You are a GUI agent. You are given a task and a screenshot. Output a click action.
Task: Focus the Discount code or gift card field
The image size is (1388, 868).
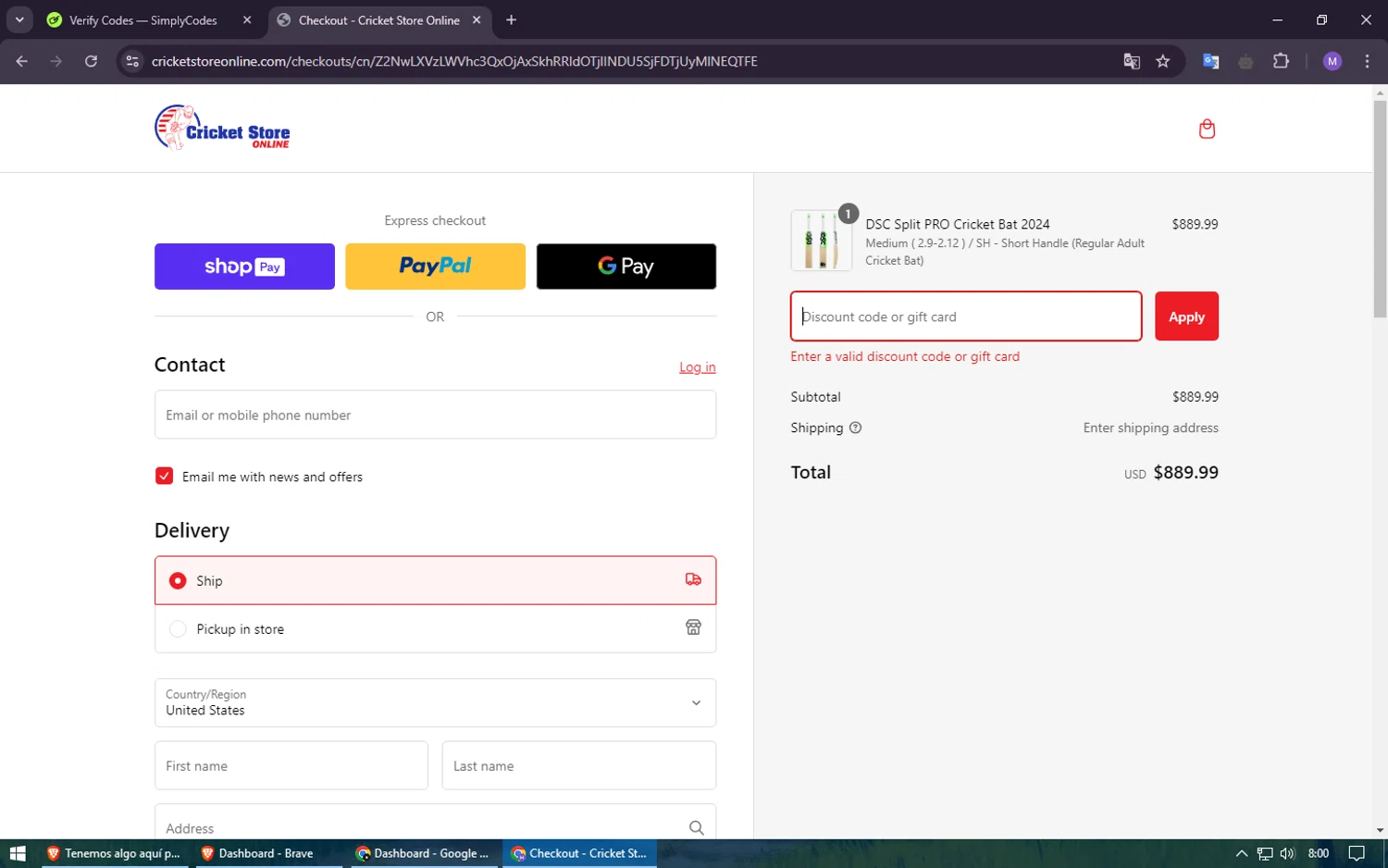tap(966, 316)
